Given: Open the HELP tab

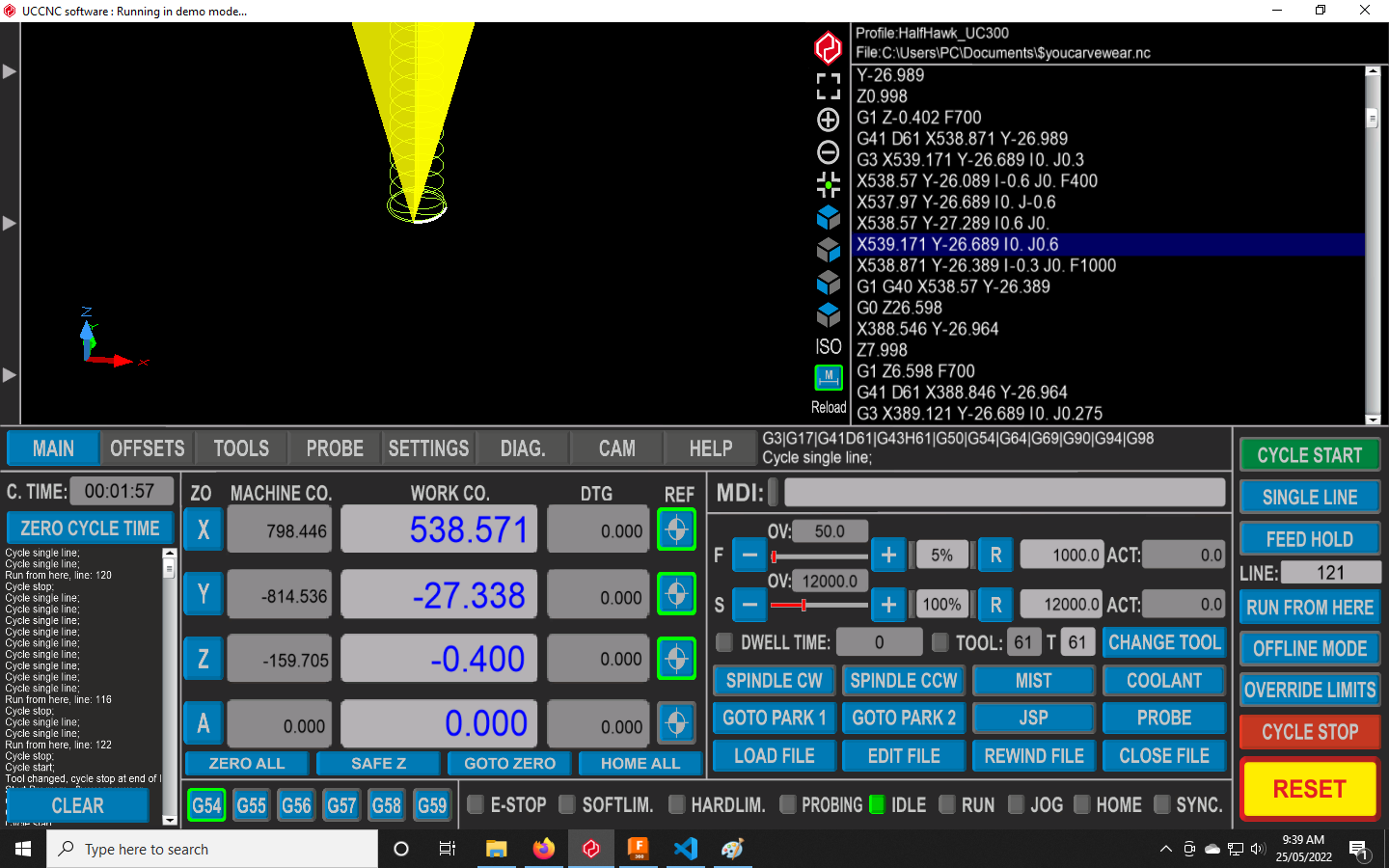Looking at the screenshot, I should tap(711, 448).
